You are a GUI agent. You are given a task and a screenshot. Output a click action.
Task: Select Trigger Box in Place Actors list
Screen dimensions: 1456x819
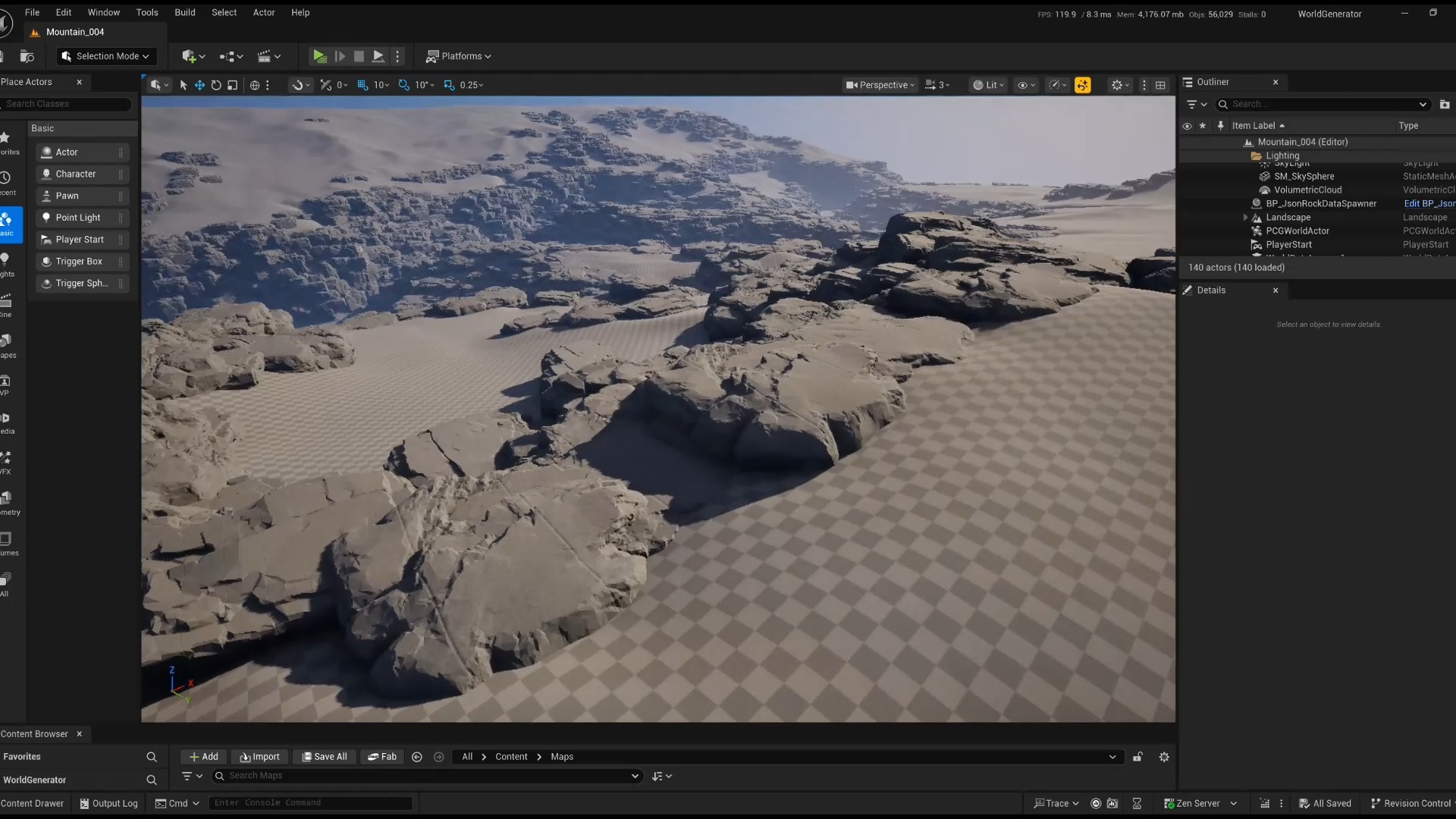click(82, 262)
